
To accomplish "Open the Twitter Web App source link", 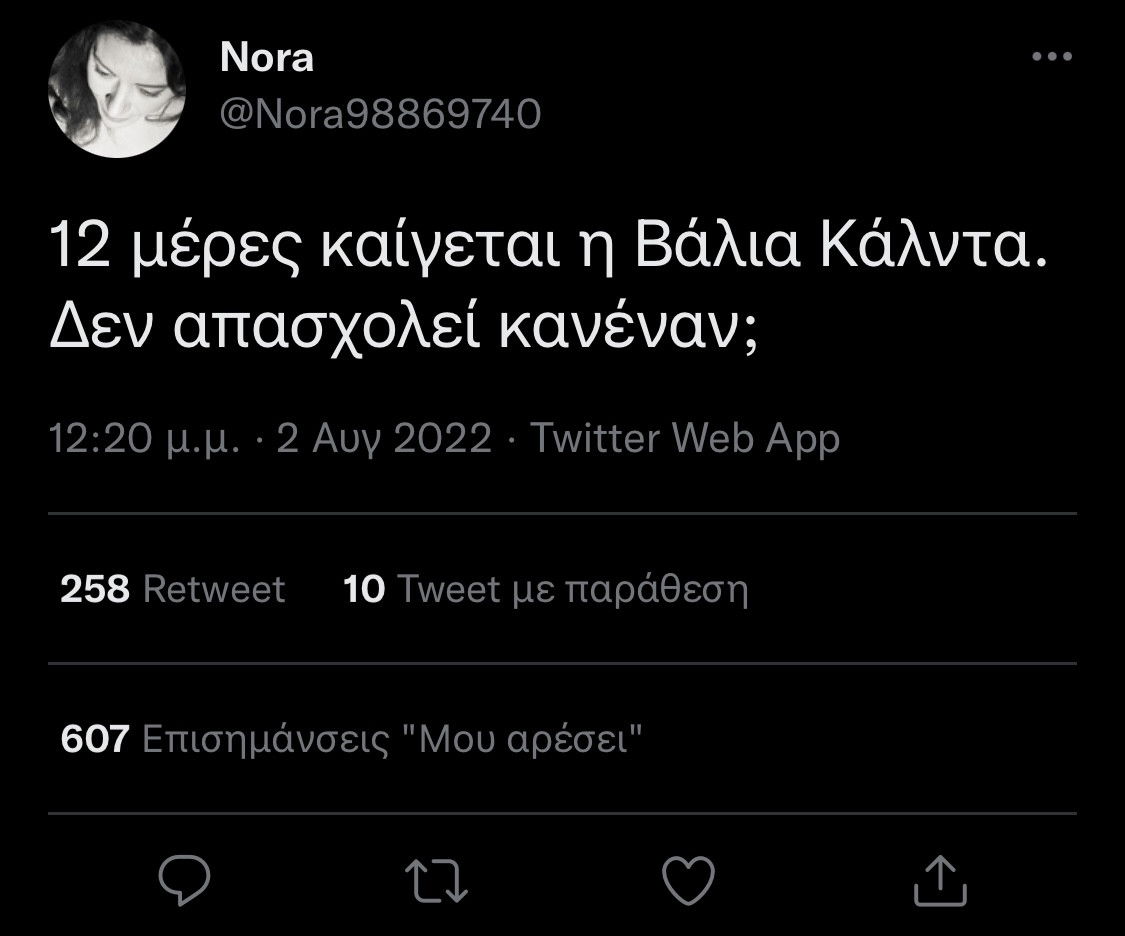I will [684, 439].
